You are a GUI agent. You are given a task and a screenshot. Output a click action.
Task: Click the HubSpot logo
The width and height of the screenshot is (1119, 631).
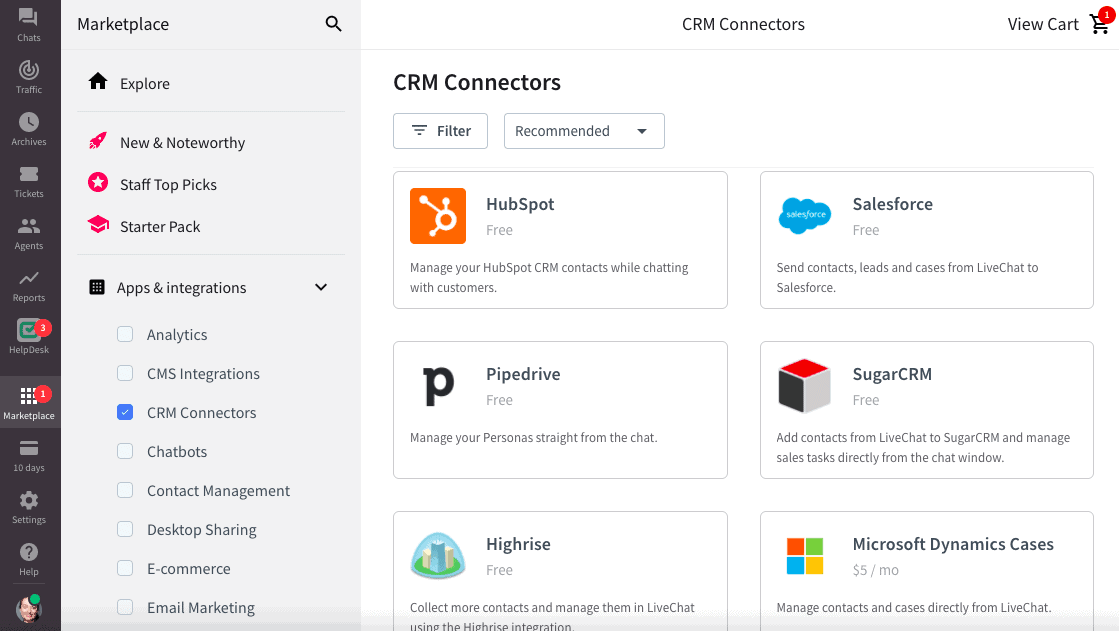pyautogui.click(x=437, y=216)
